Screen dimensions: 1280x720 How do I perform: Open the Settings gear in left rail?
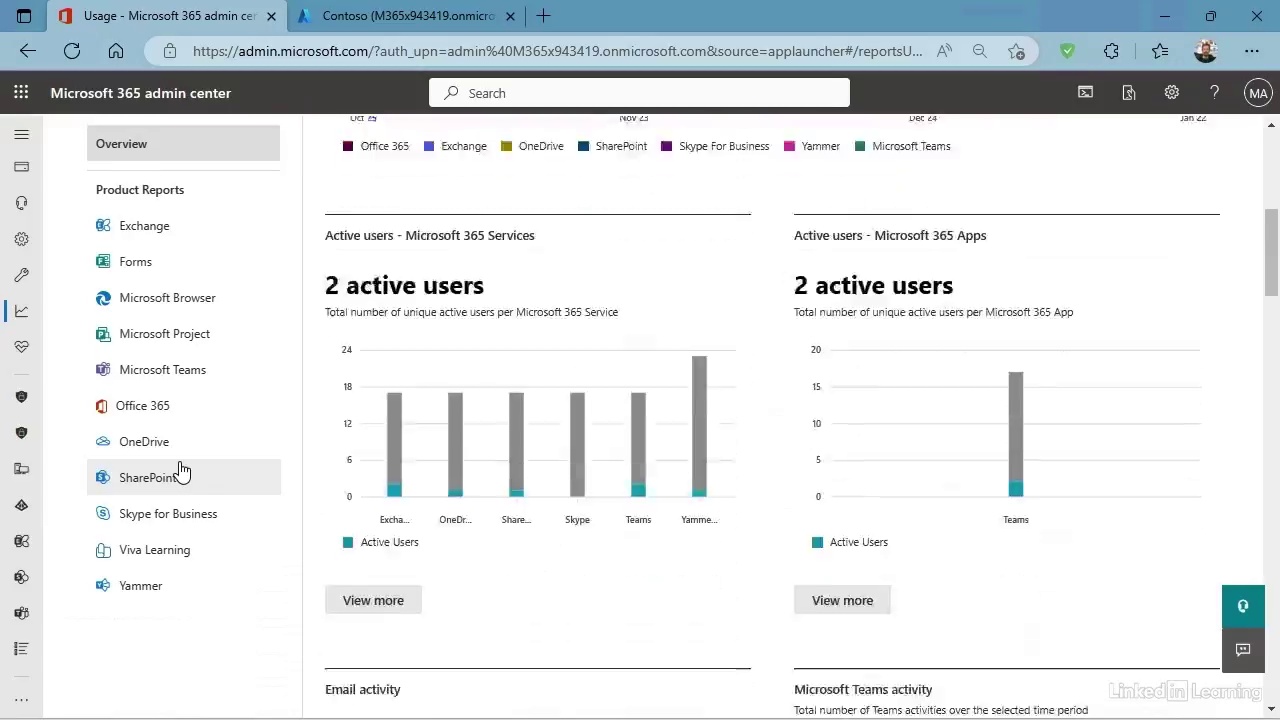pos(21,239)
